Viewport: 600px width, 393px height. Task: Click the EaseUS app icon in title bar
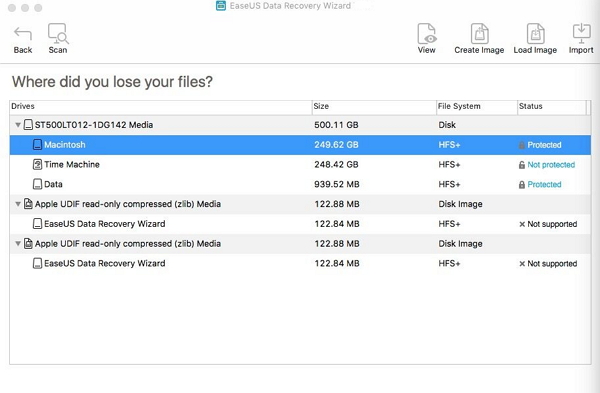coord(221,6)
